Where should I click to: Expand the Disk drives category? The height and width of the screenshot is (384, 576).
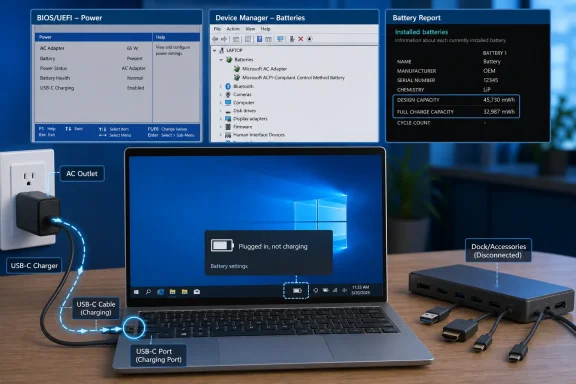point(220,111)
